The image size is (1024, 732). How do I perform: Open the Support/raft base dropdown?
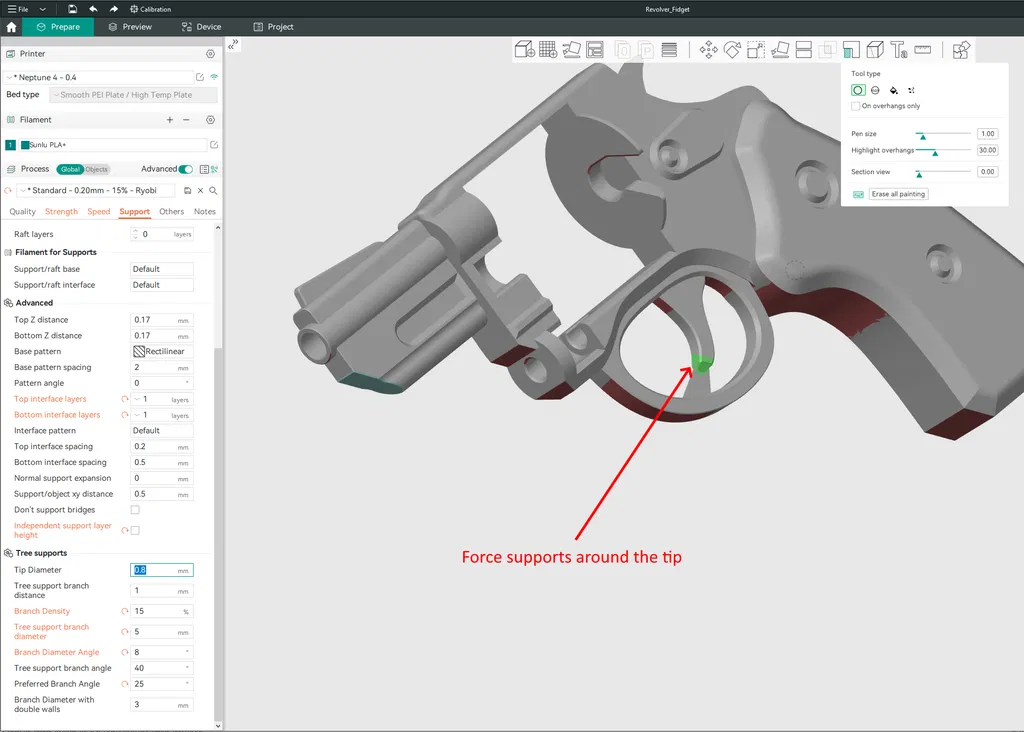point(162,269)
